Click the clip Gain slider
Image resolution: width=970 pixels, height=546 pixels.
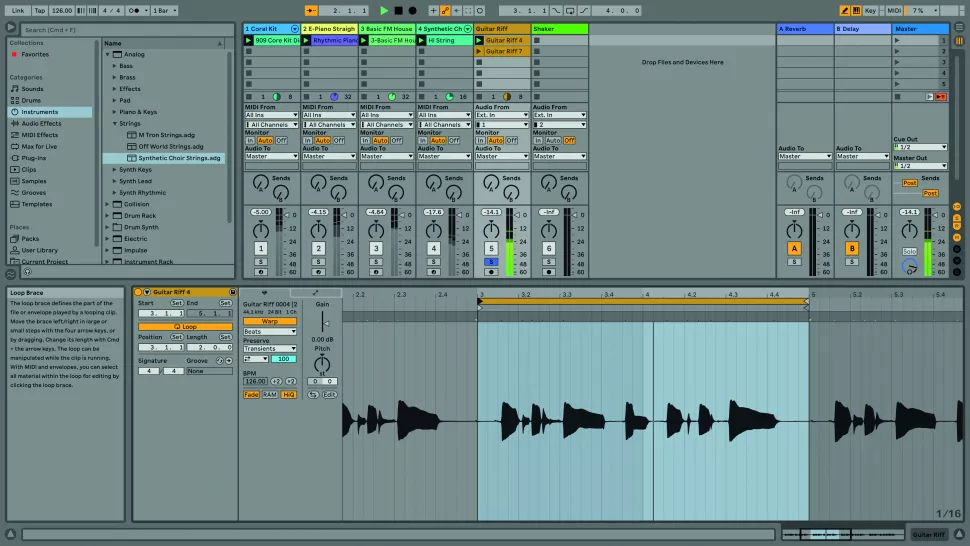(x=322, y=323)
